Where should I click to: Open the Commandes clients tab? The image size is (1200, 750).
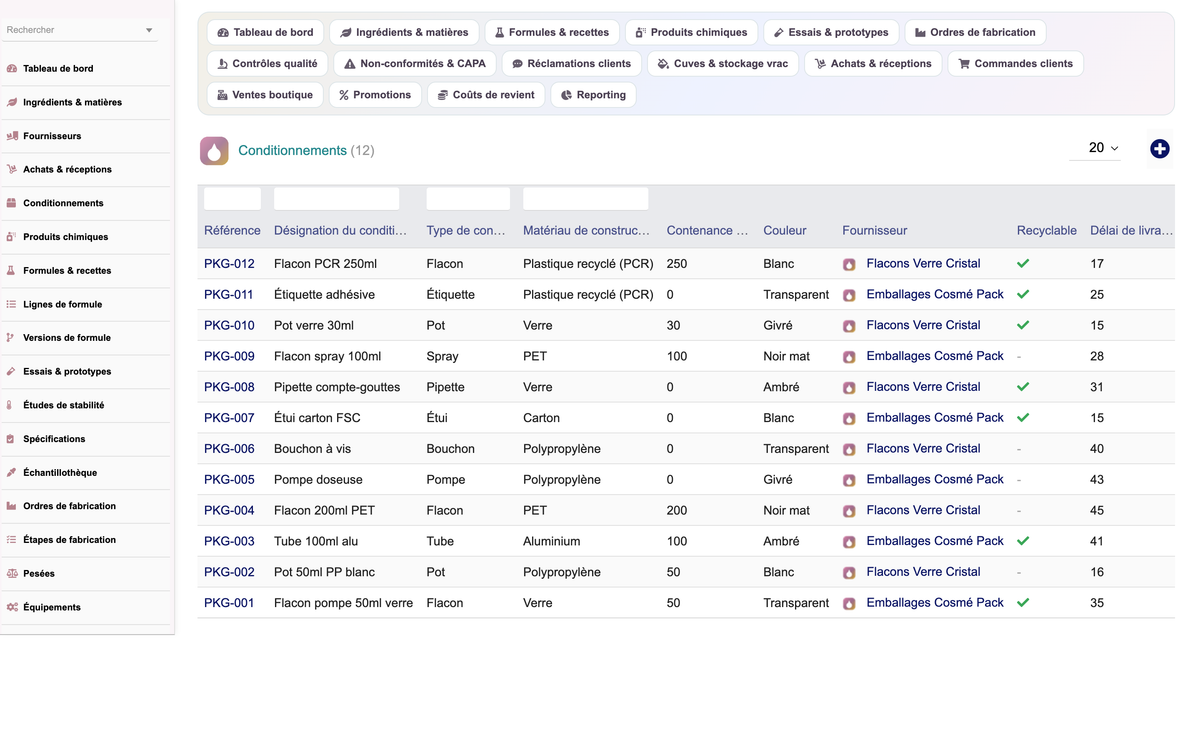point(1015,63)
